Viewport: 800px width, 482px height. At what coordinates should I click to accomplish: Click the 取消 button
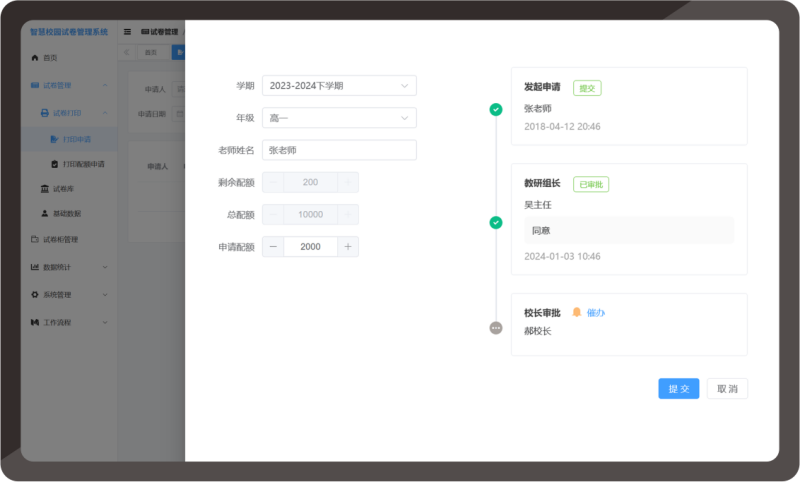pyautogui.click(x=727, y=389)
